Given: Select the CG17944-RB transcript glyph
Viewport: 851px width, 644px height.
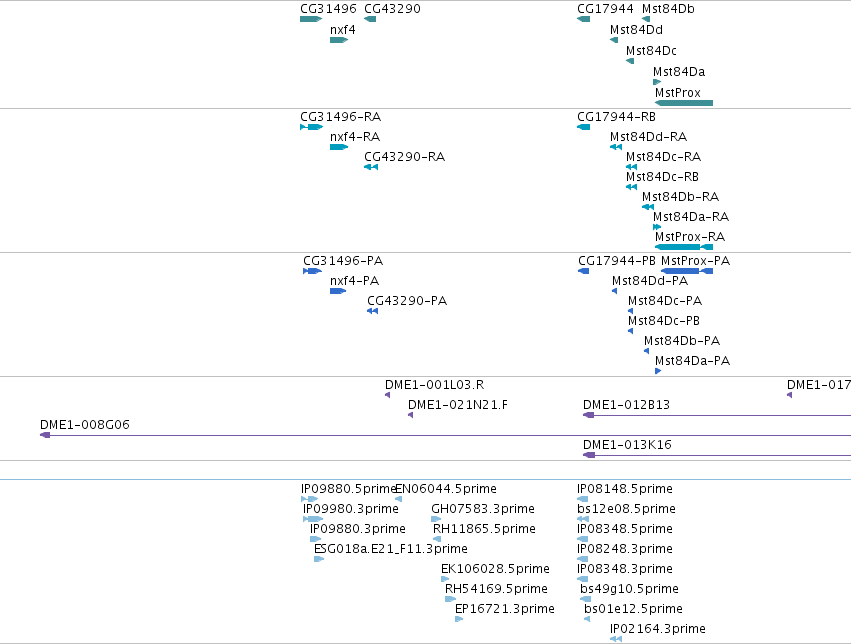Looking at the screenshot, I should (x=583, y=127).
